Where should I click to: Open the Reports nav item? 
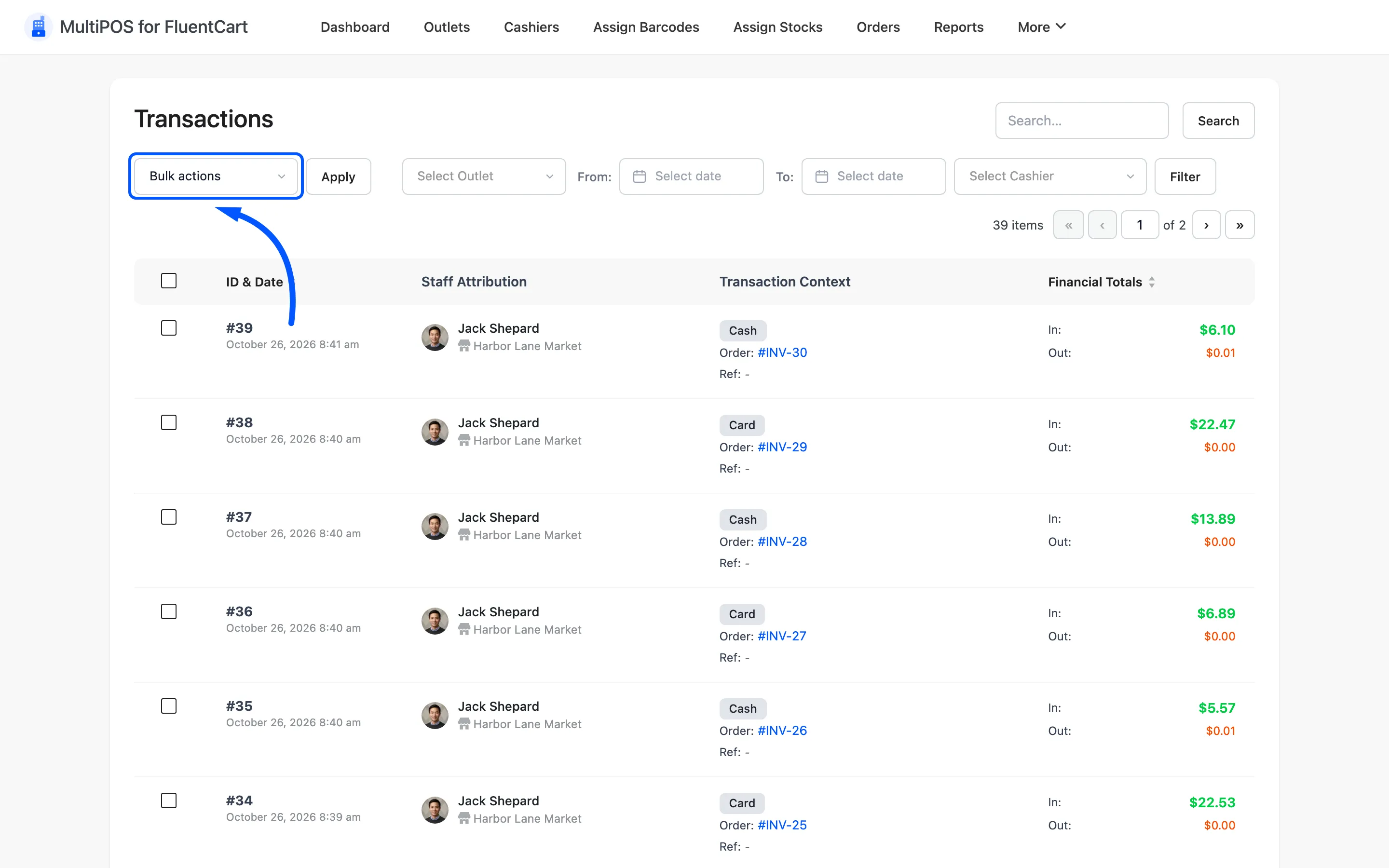coord(958,27)
